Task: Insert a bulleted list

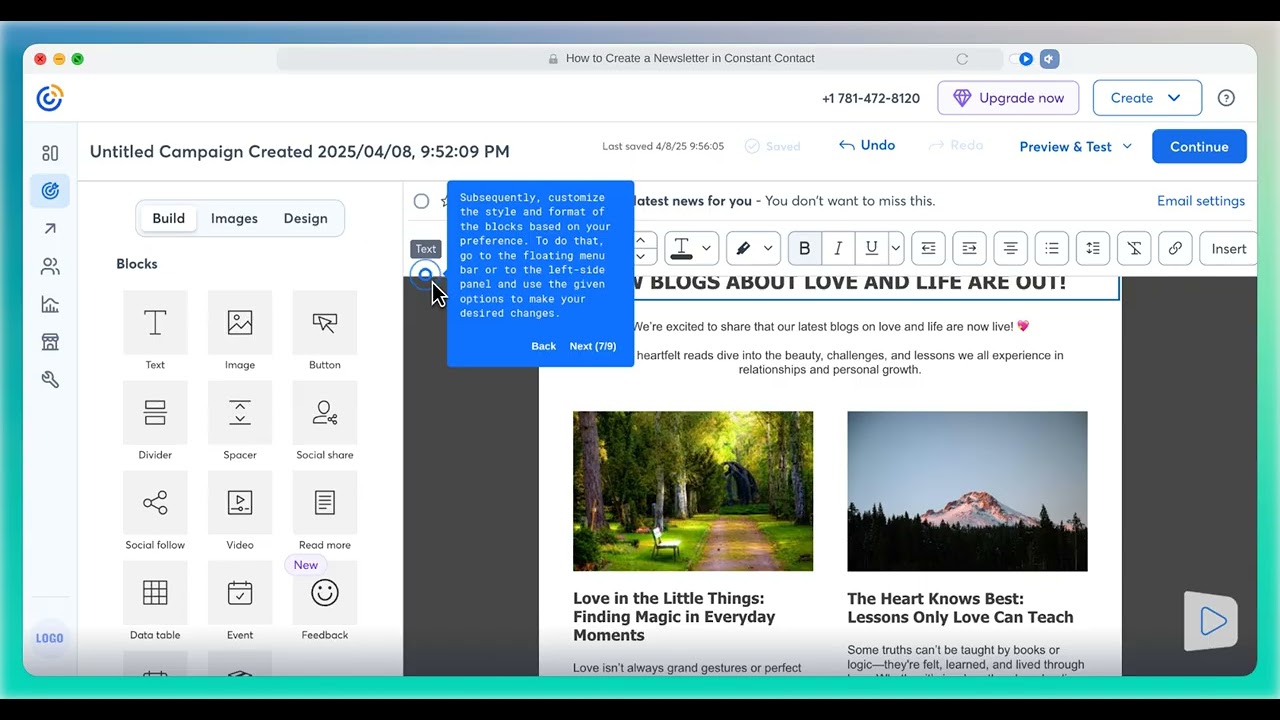Action: point(1052,248)
